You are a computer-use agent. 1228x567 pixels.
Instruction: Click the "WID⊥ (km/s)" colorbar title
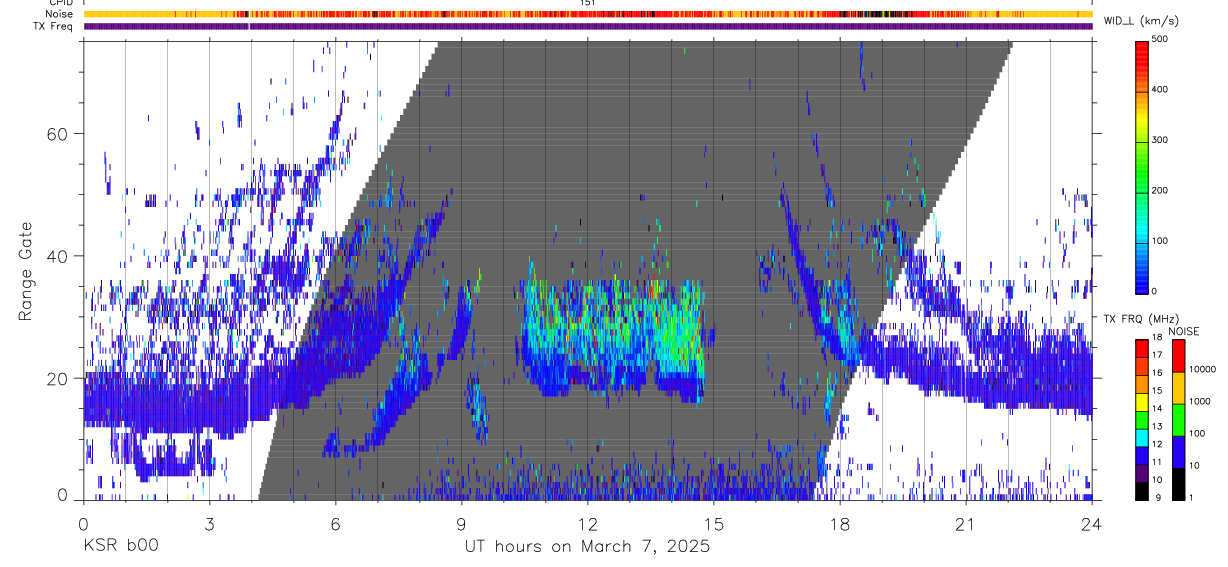click(x=1140, y=21)
